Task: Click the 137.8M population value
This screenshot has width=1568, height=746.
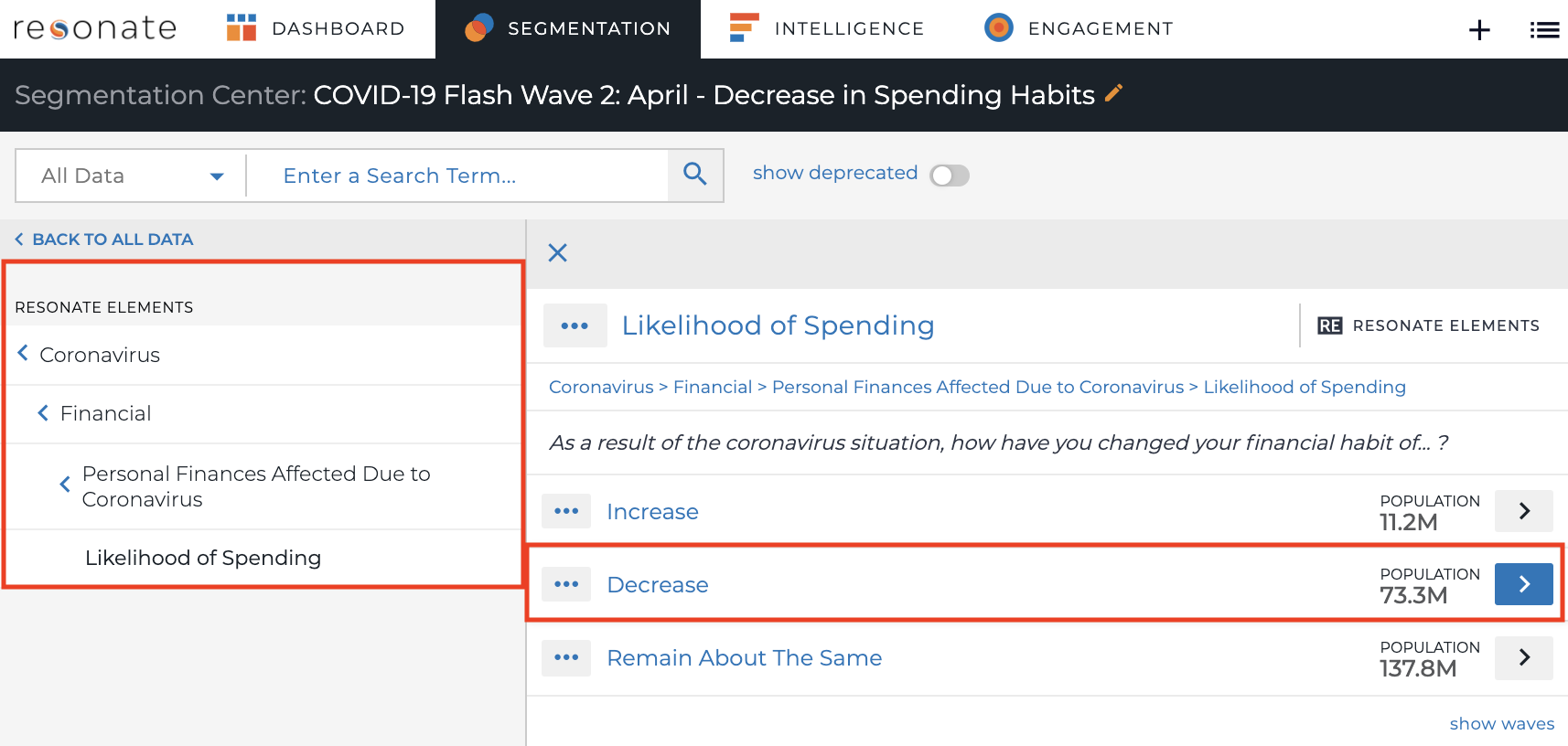Action: pos(1418,668)
